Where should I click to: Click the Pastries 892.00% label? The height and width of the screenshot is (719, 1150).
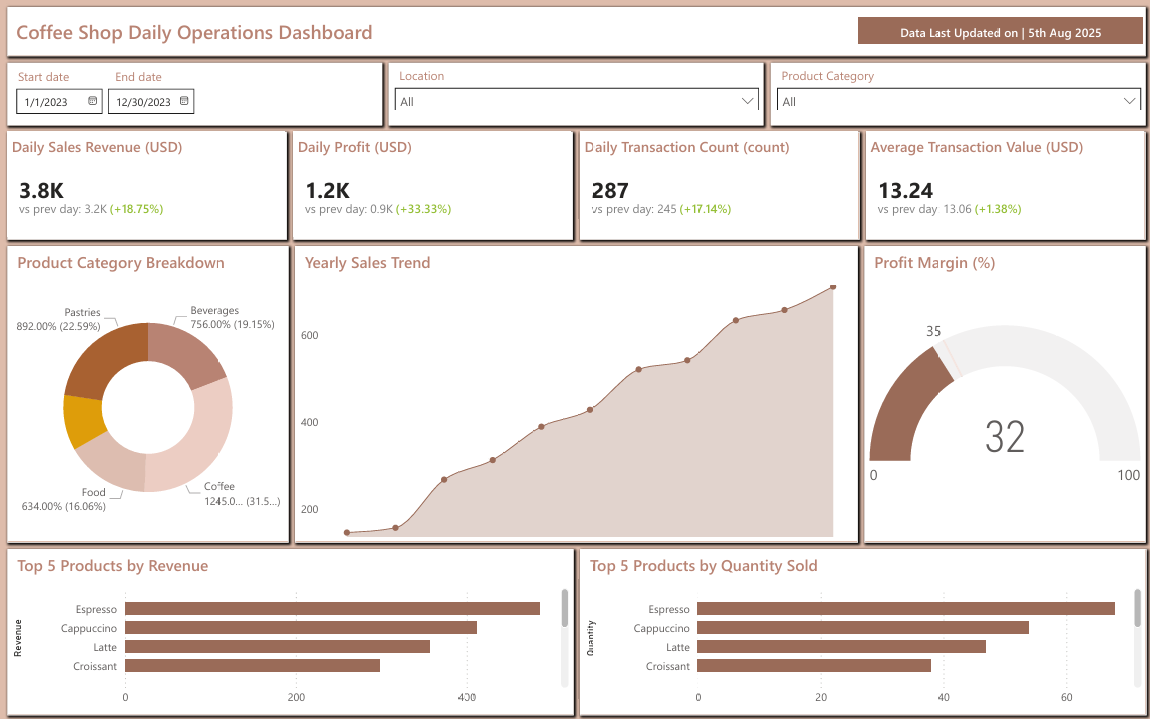(x=59, y=319)
